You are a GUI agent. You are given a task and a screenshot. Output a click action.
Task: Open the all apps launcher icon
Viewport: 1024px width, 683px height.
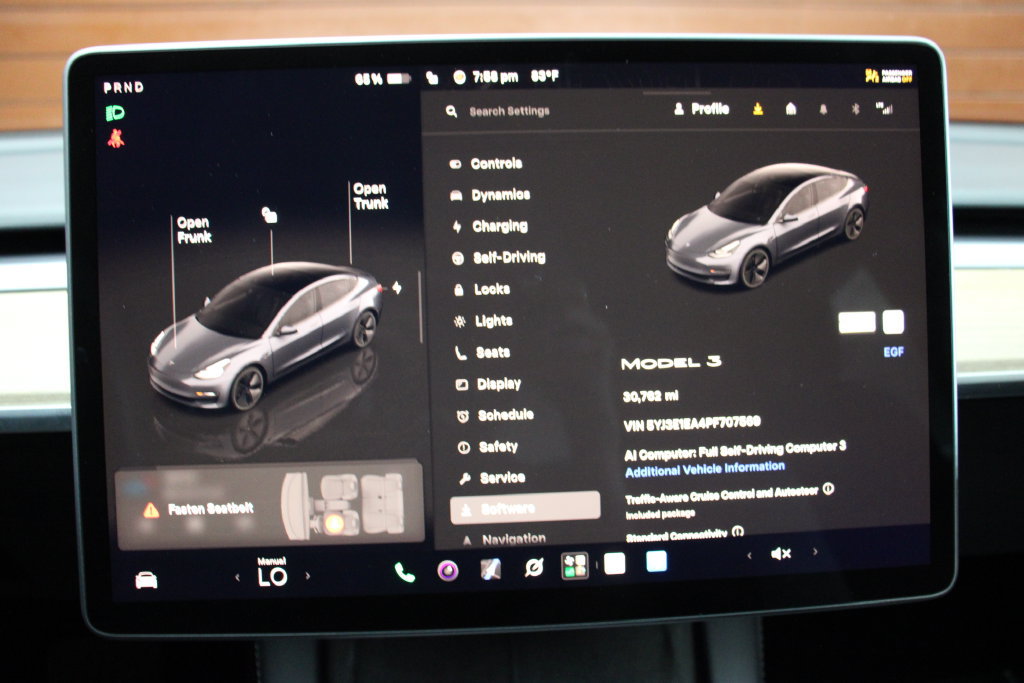click(575, 565)
